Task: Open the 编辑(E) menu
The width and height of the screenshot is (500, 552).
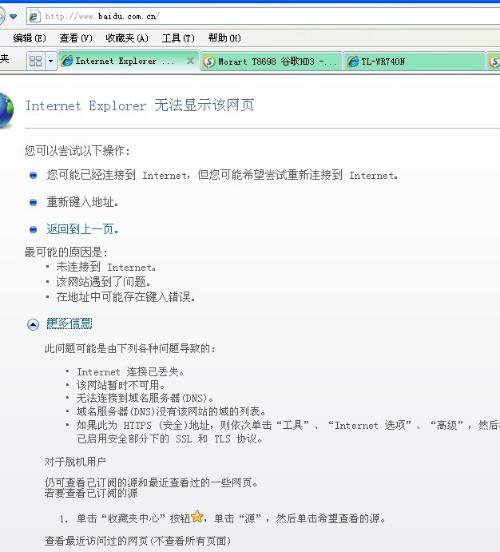Action: [x=29, y=38]
